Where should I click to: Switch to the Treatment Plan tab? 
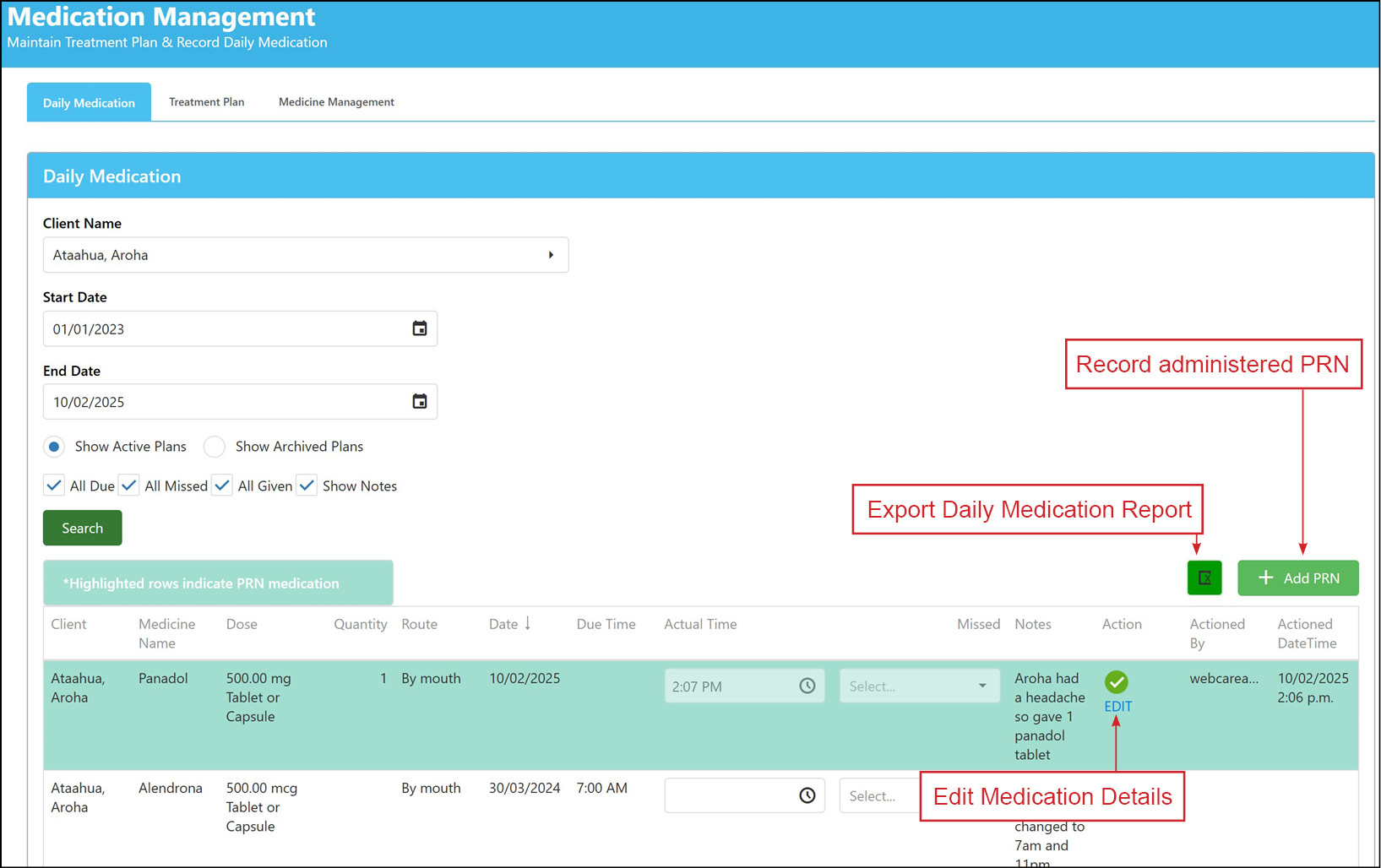[x=207, y=102]
